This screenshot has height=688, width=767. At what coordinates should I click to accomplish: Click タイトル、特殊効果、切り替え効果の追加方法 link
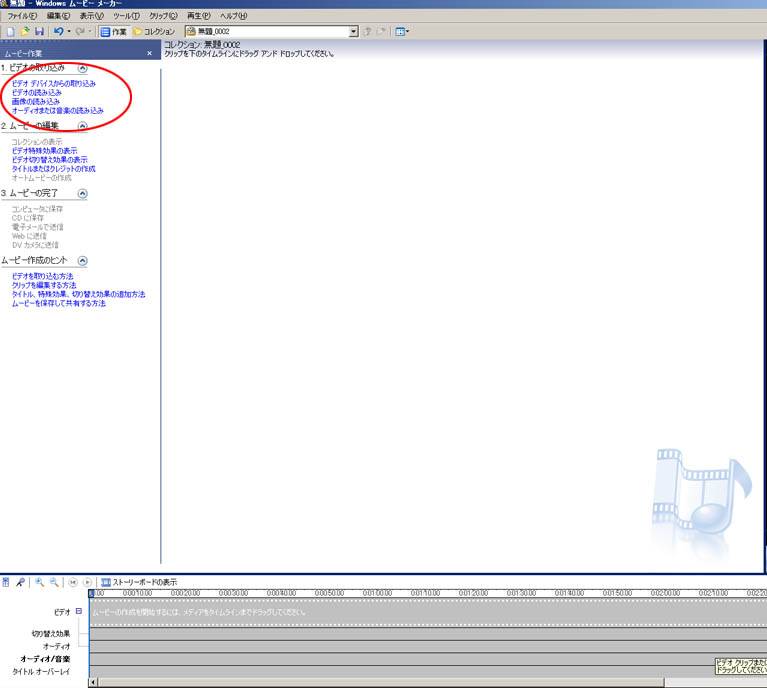(79, 294)
